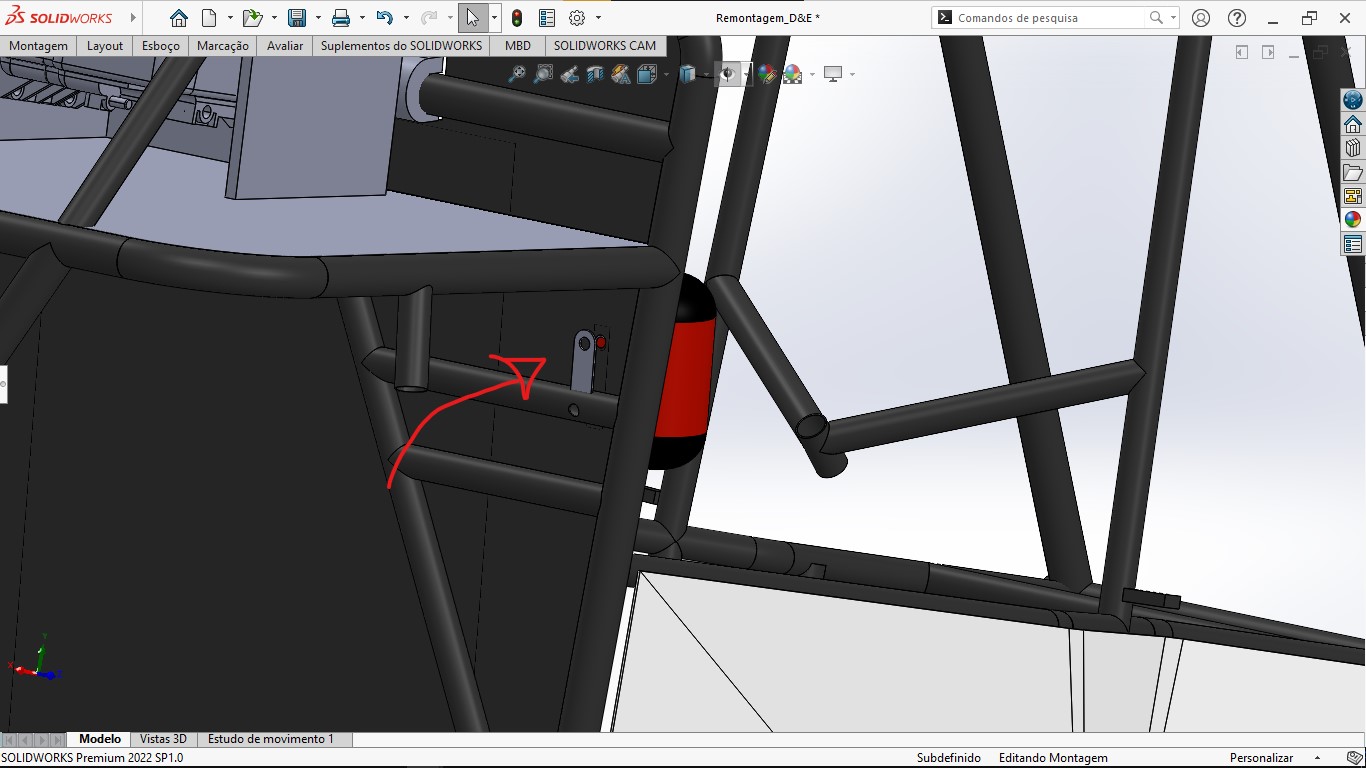Toggle the Select cursor tool
Image resolution: width=1366 pixels, height=768 pixels.
click(472, 18)
